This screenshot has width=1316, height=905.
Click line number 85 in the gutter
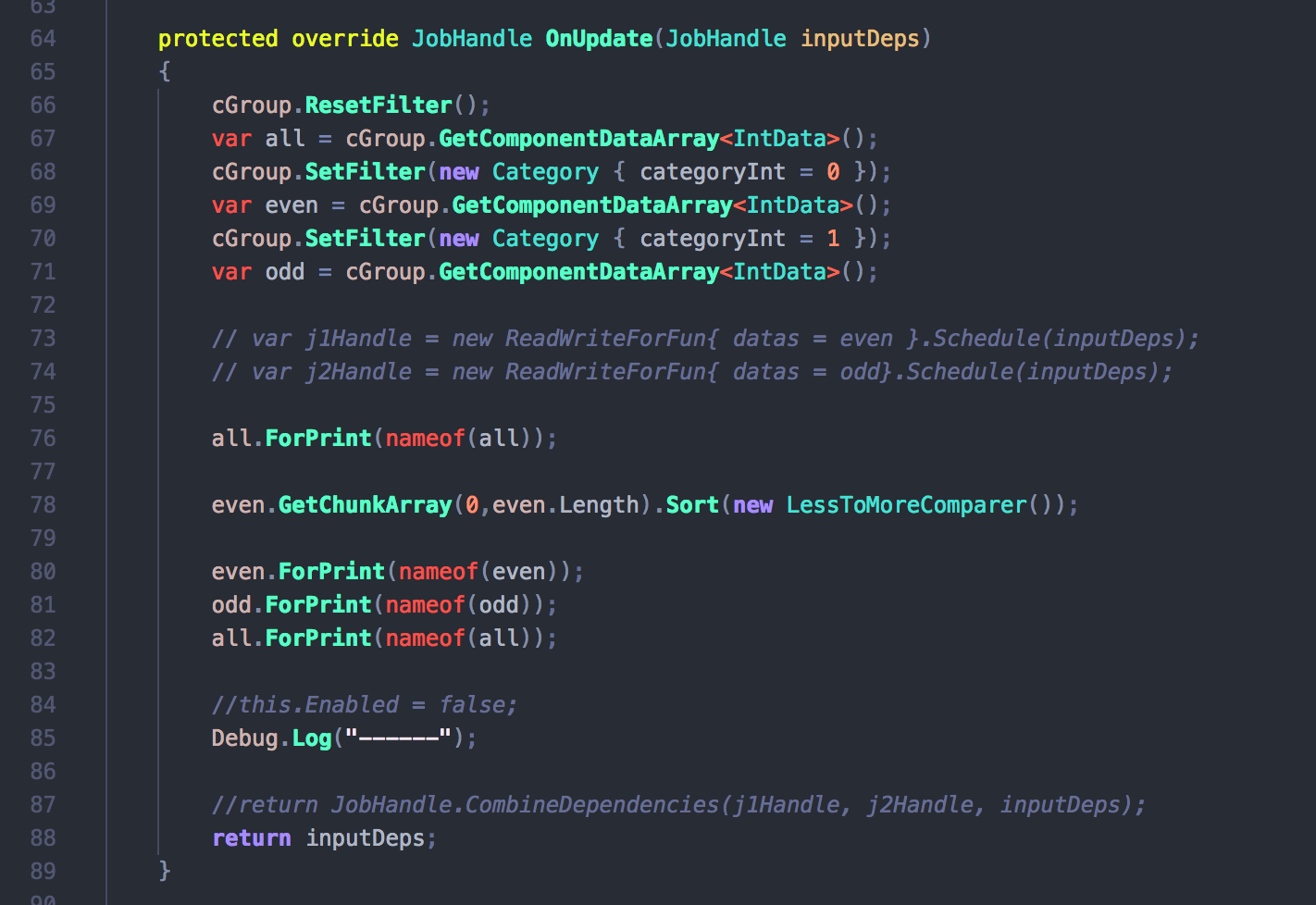click(x=43, y=738)
